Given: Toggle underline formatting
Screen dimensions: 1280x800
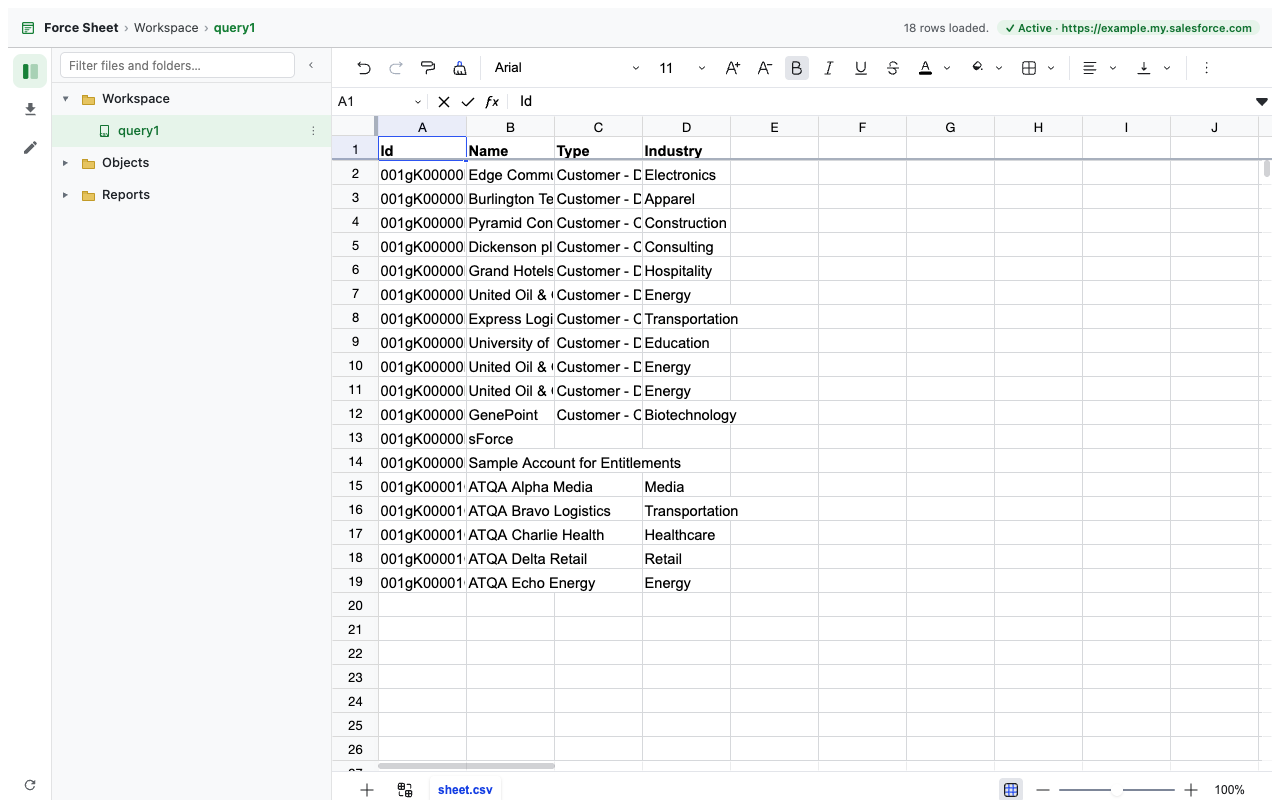Looking at the screenshot, I should [x=861, y=68].
